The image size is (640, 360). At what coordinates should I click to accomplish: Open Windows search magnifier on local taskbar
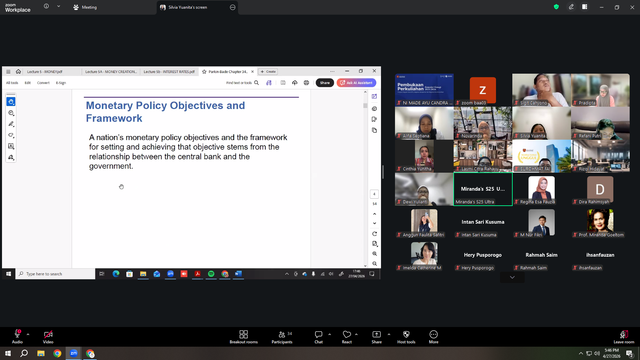(24, 353)
